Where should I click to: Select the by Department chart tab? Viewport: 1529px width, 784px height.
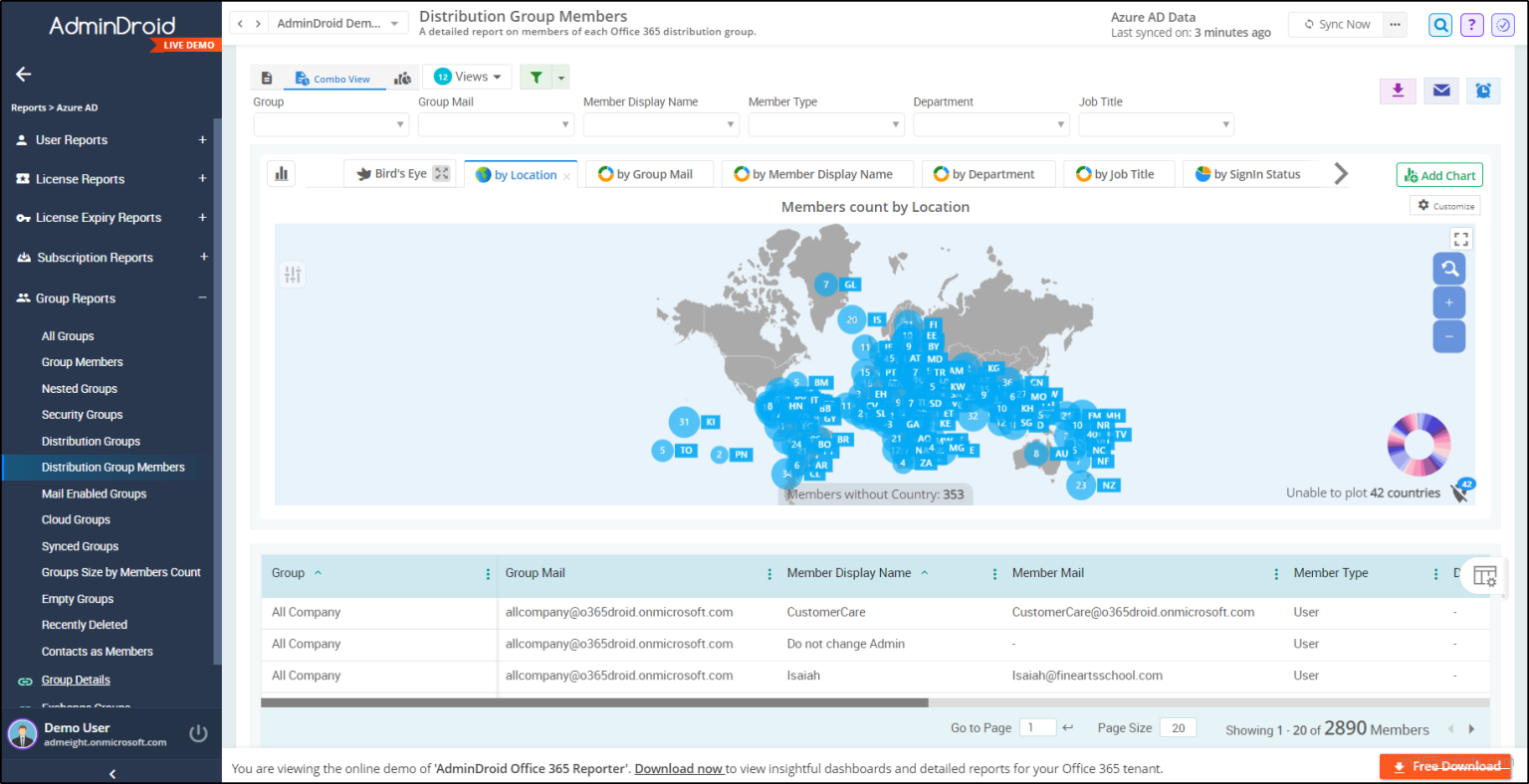pyautogui.click(x=987, y=174)
